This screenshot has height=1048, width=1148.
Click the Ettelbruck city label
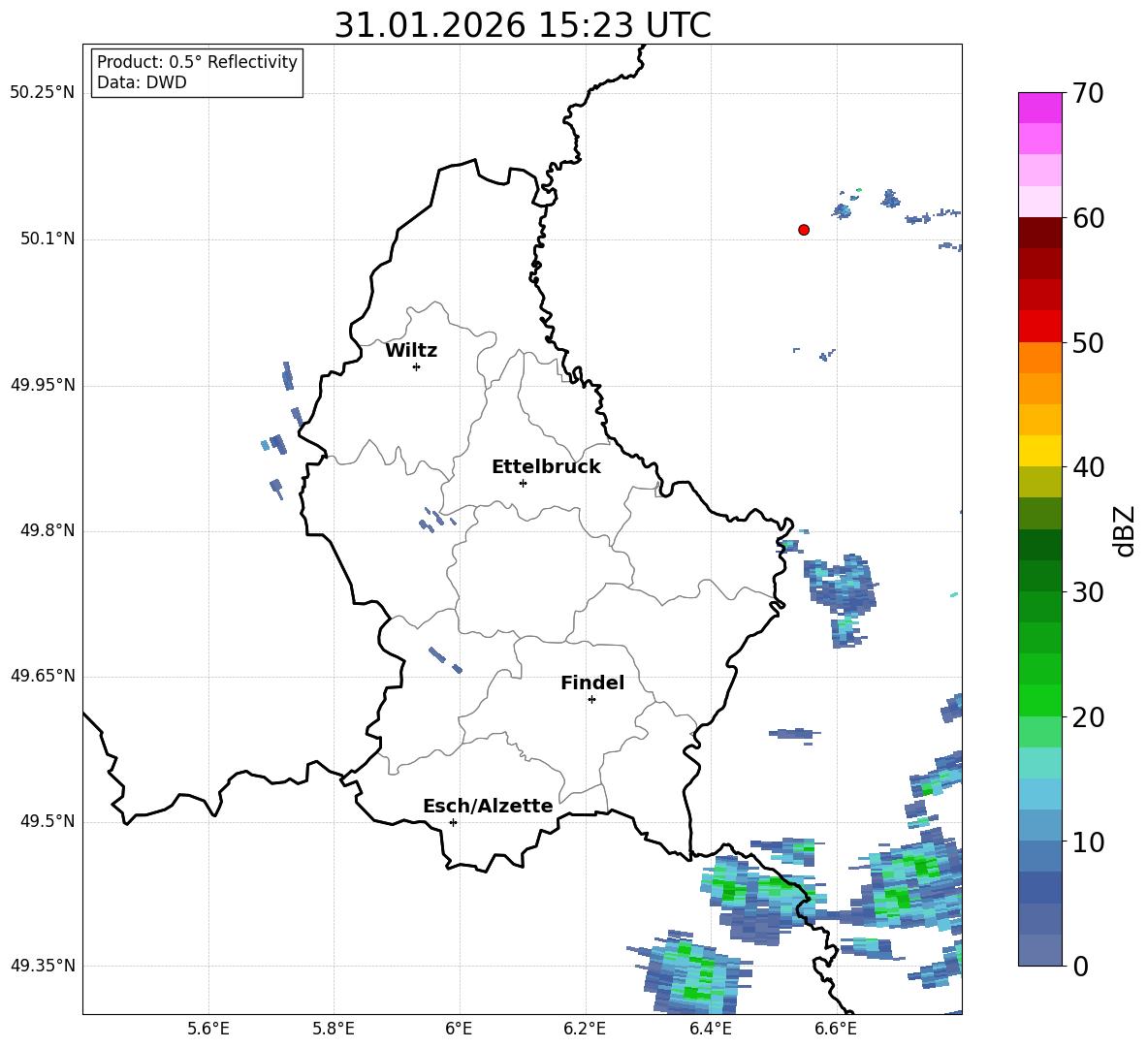click(546, 467)
